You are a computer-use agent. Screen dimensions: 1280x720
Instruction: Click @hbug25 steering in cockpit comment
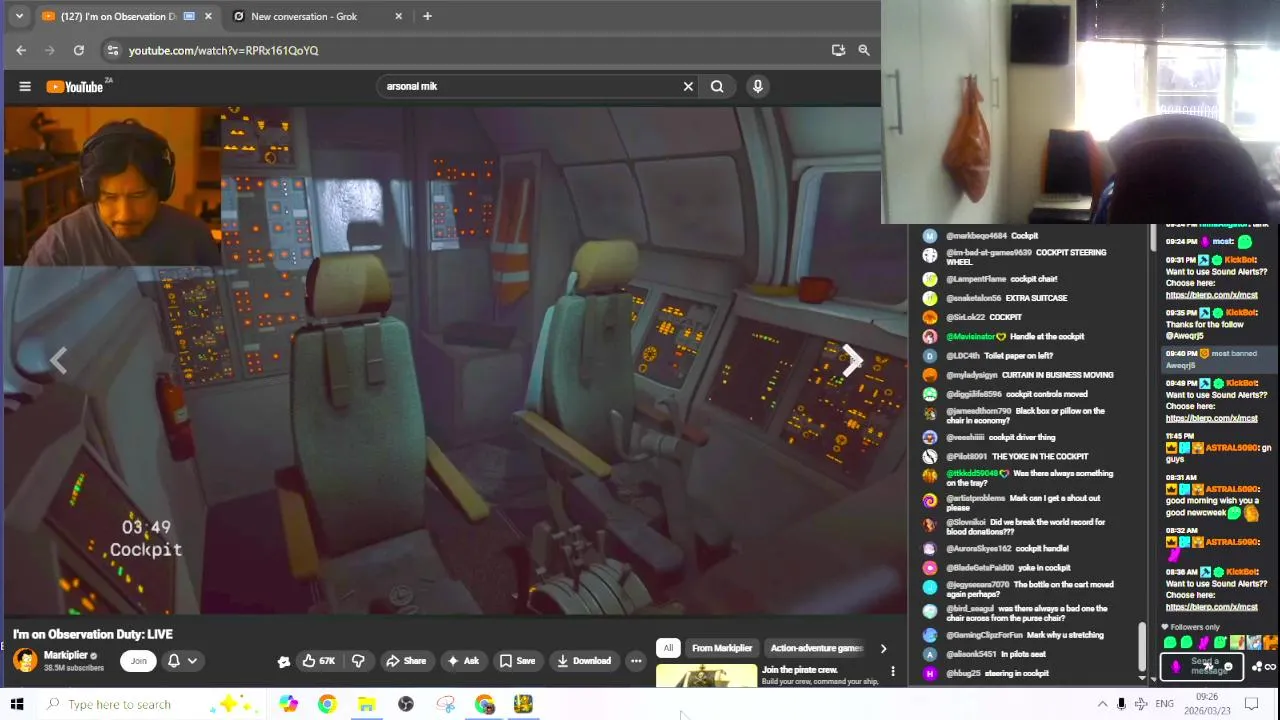point(986,674)
